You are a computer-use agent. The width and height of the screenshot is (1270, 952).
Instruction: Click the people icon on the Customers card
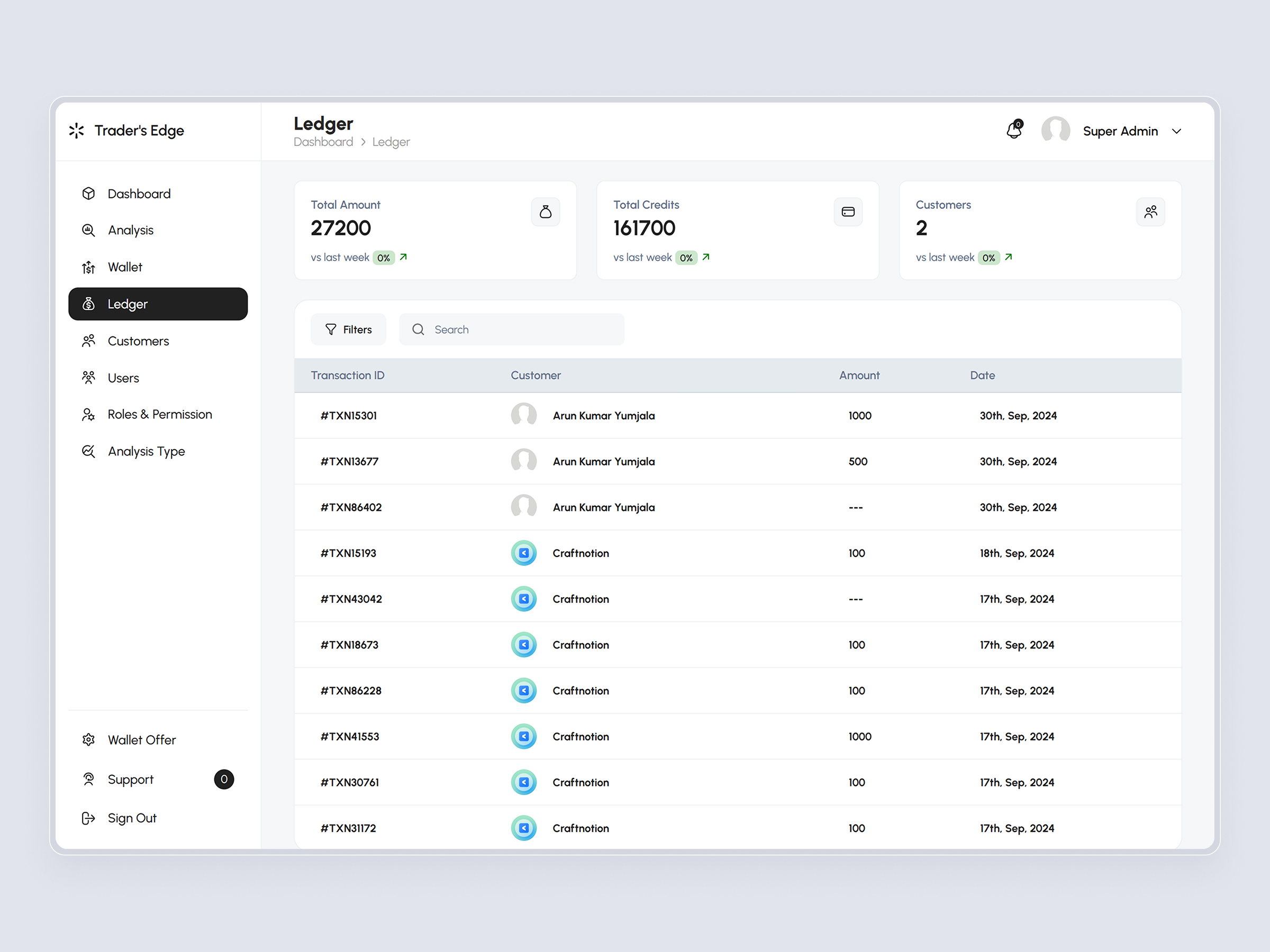click(1150, 212)
